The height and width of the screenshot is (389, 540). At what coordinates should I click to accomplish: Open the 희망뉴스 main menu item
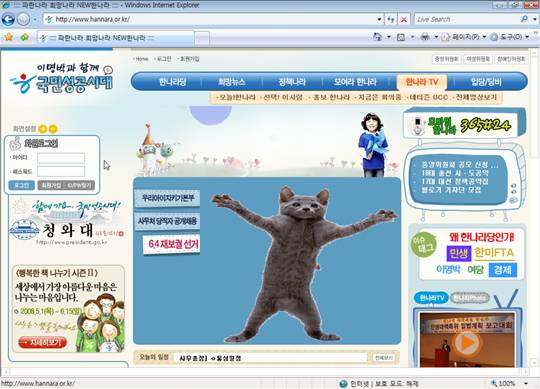pos(232,82)
